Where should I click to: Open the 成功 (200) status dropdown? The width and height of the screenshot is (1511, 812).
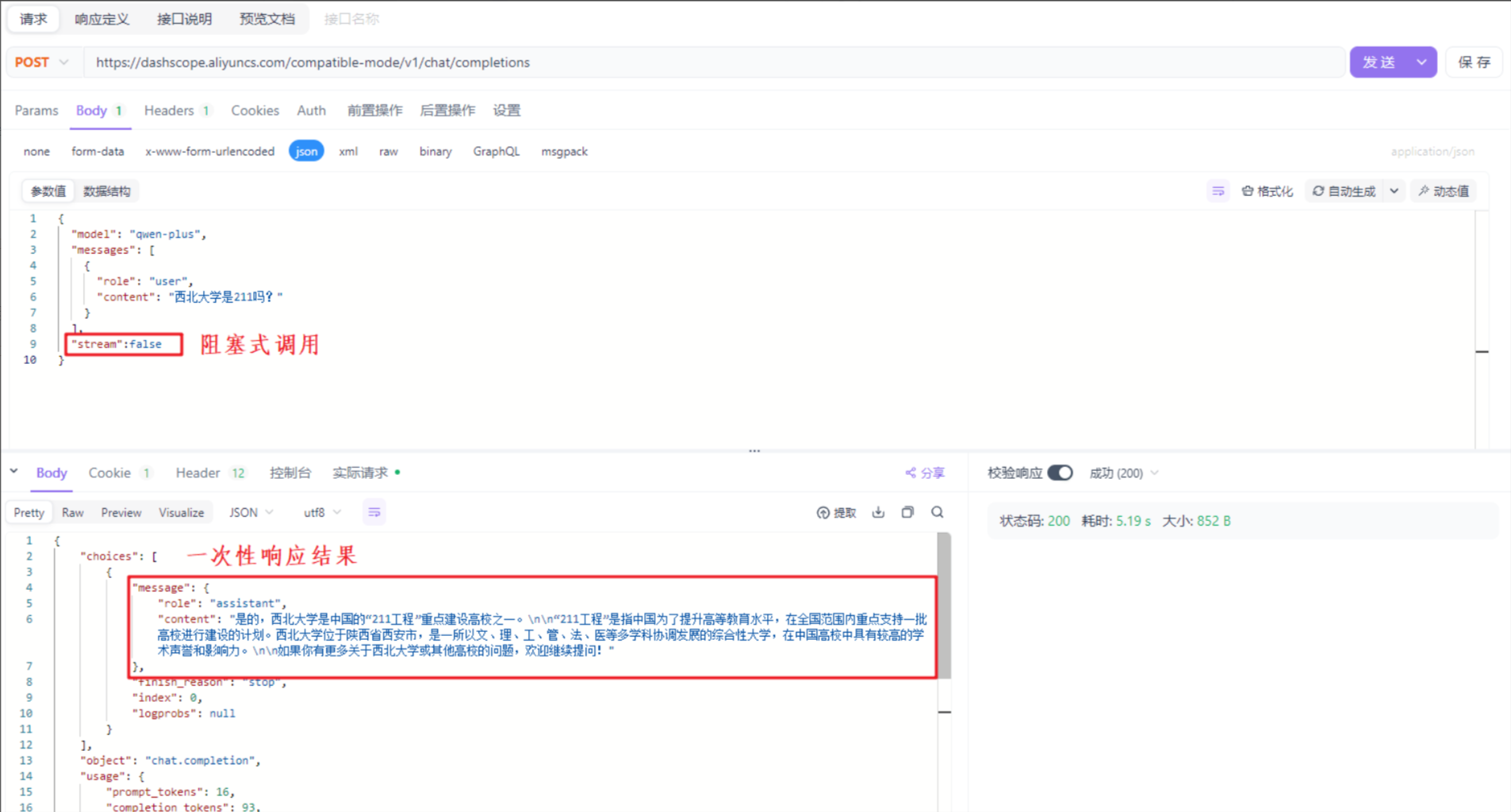coord(1124,473)
